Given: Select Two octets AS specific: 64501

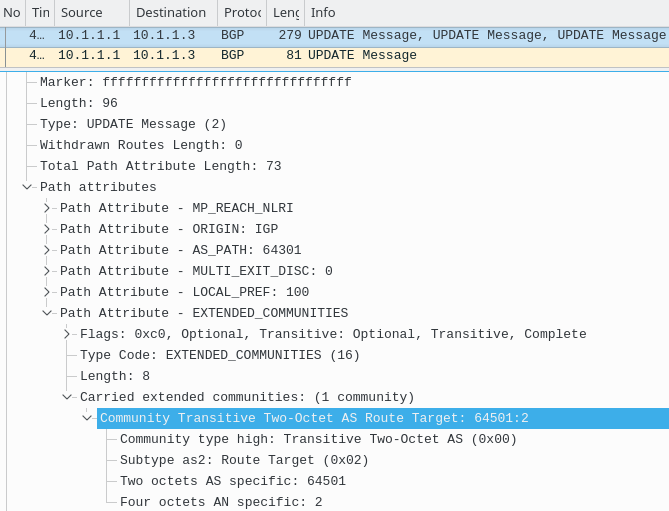Looking at the screenshot, I should [x=233, y=481].
